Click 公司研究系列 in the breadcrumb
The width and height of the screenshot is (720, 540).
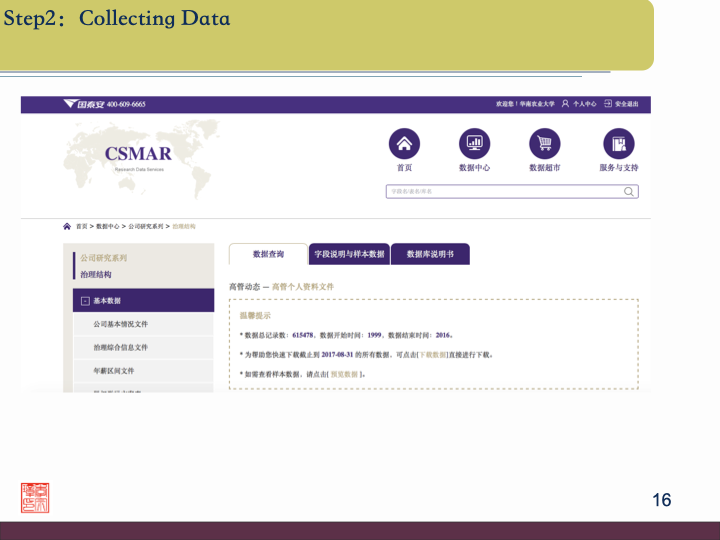coord(147,227)
